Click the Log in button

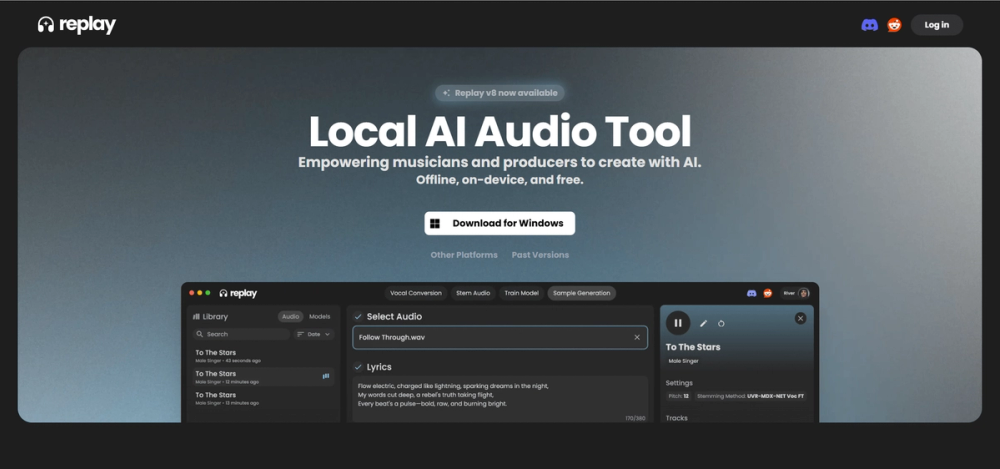(x=936, y=25)
